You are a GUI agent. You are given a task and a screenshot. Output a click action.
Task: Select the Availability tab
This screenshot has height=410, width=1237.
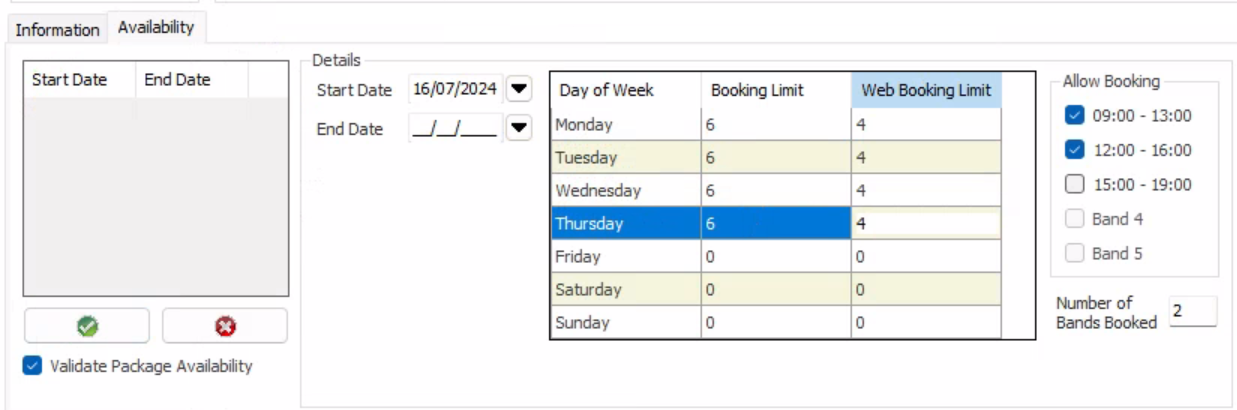[156, 28]
